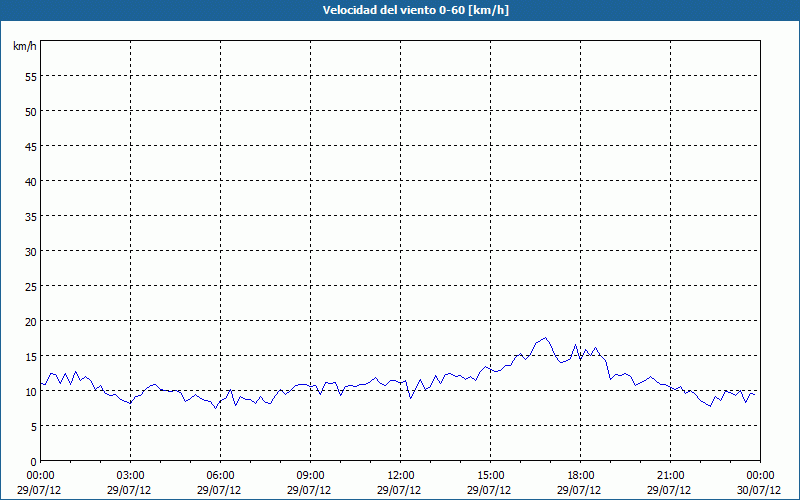This screenshot has width=800, height=500.
Task: Click the '29/07/12' date under 15:00
Action: point(489,490)
